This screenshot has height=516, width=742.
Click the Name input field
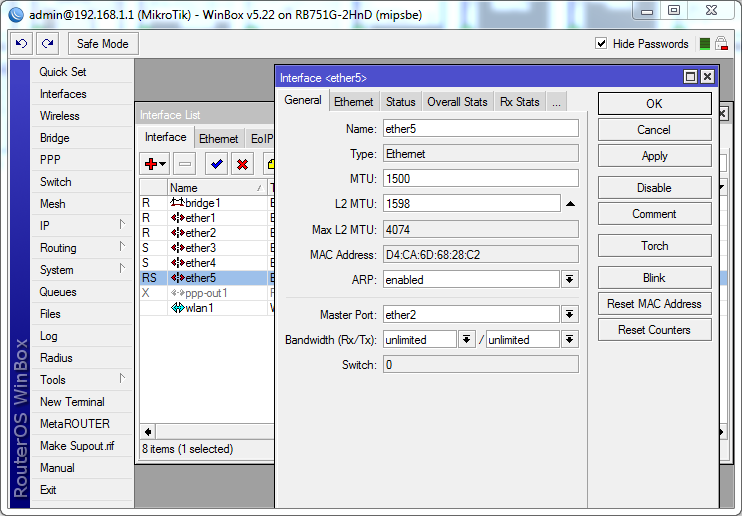tap(481, 129)
